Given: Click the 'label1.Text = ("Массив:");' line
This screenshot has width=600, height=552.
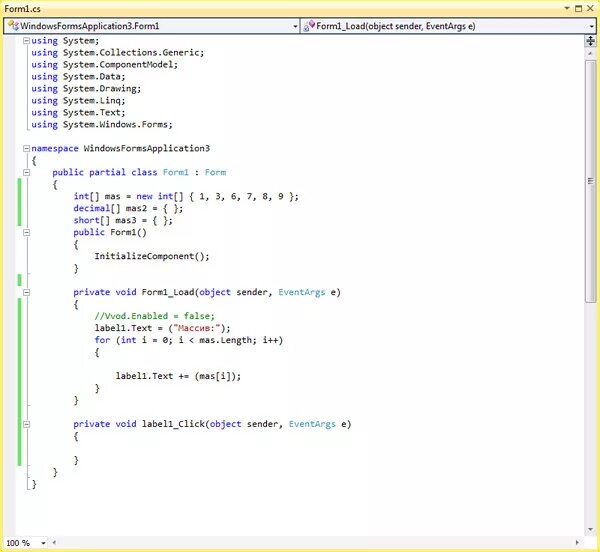Looking at the screenshot, I should [x=163, y=328].
